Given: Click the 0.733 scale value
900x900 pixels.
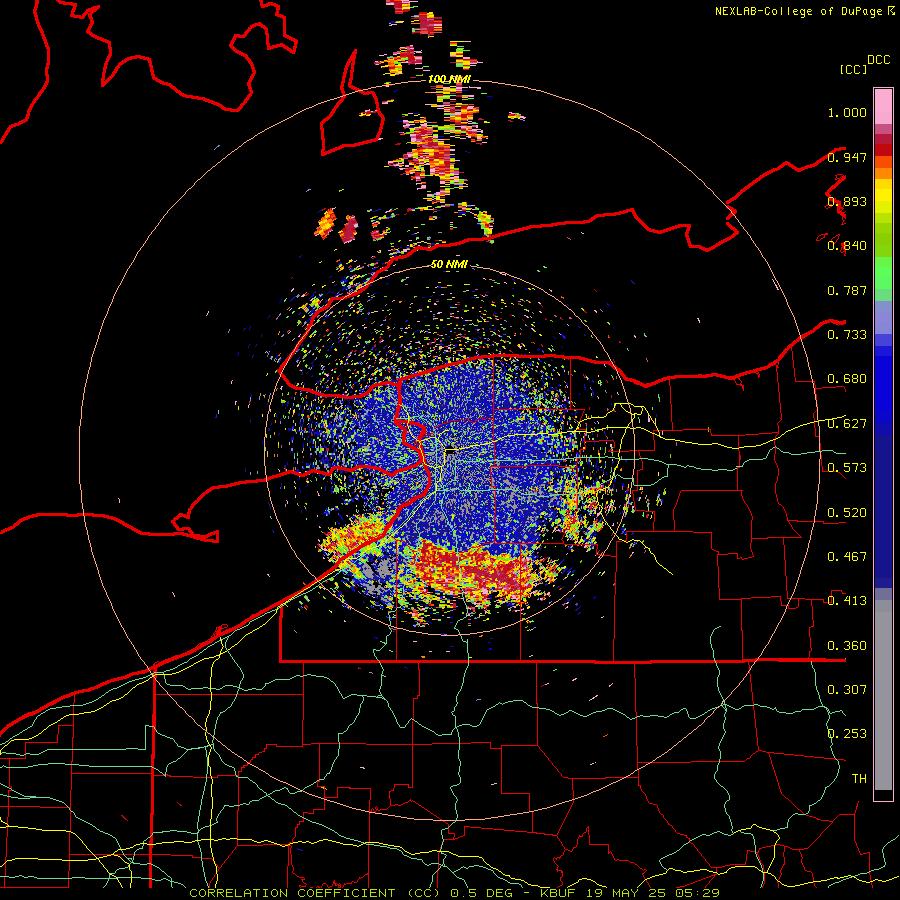Looking at the screenshot, I should tap(847, 335).
